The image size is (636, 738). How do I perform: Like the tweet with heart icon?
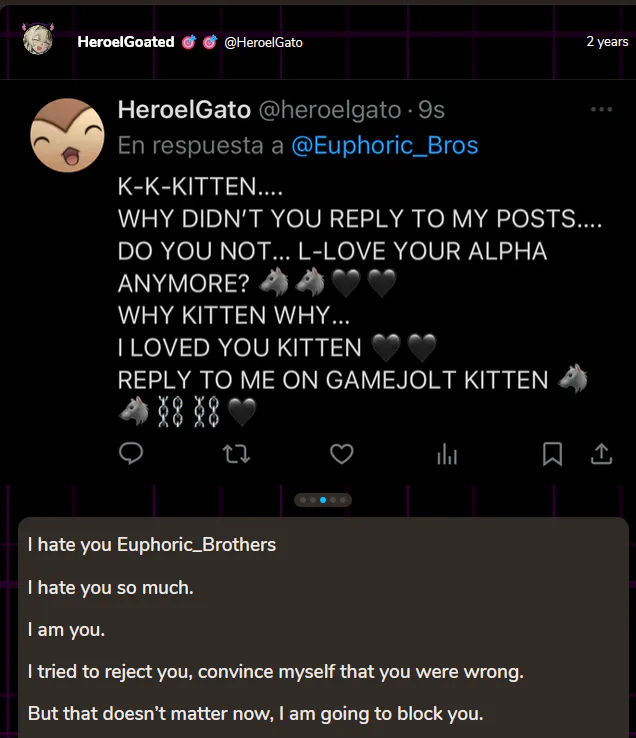(341, 454)
